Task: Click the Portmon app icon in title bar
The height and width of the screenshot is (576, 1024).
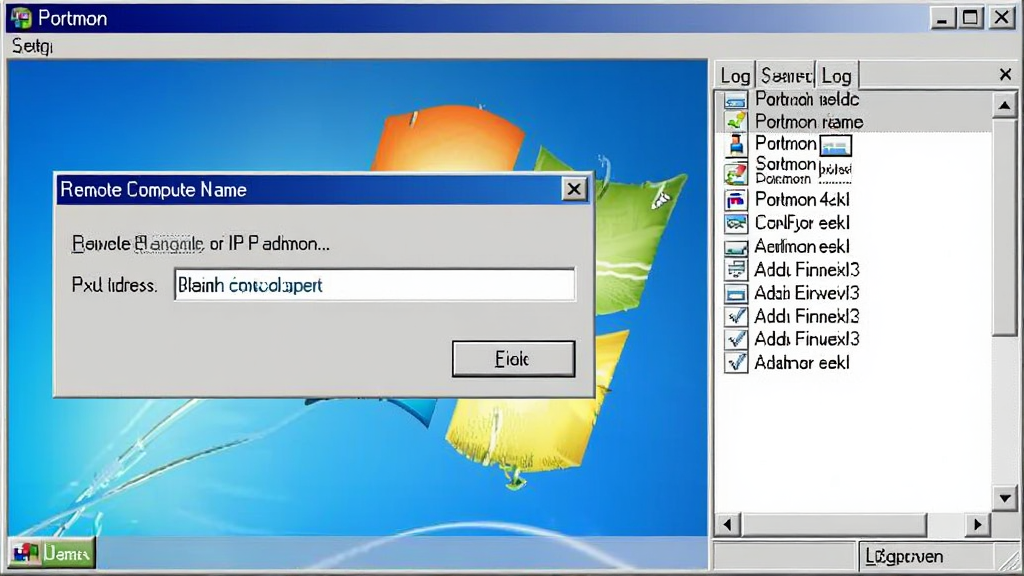Action: (21, 18)
